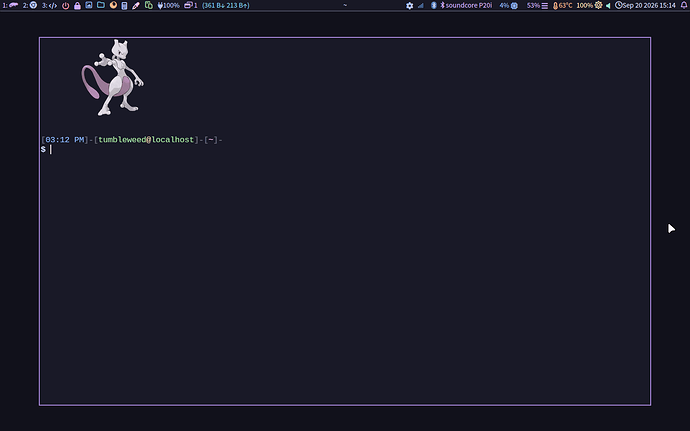Click the battery plug 100% indicator
This screenshot has width=690, height=431.
(x=169, y=5)
